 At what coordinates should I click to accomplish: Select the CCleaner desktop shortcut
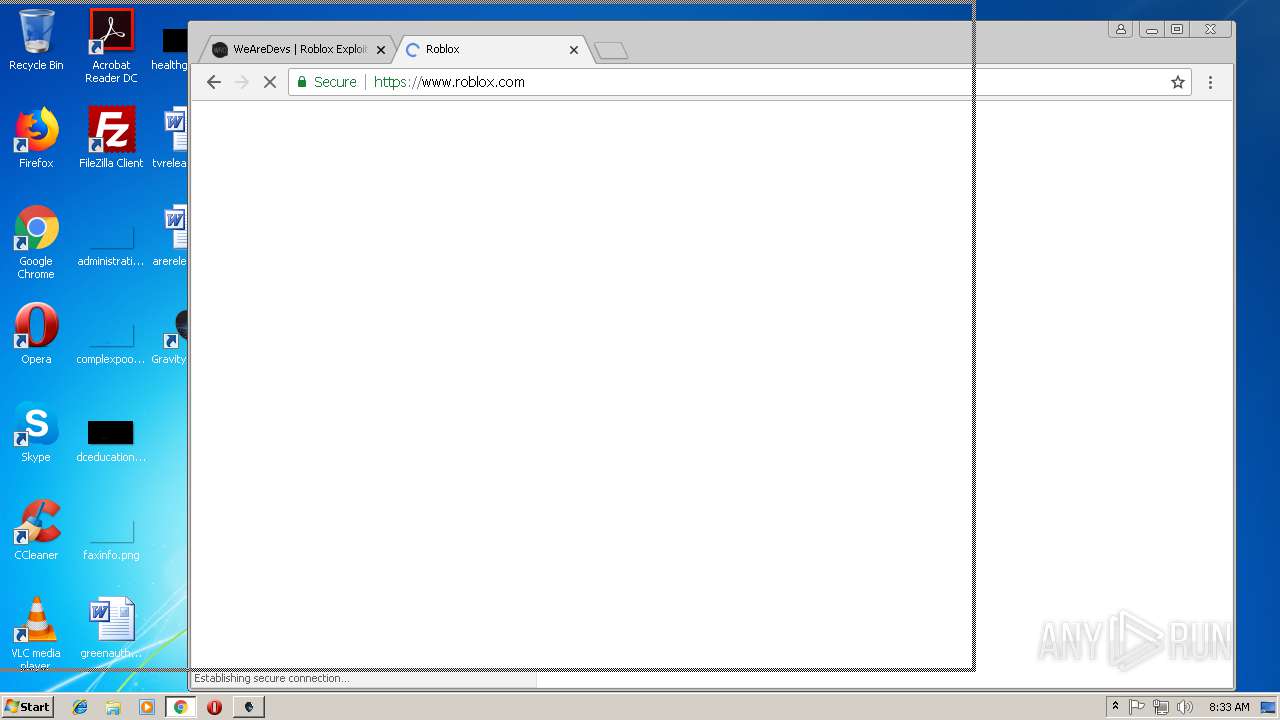36,530
